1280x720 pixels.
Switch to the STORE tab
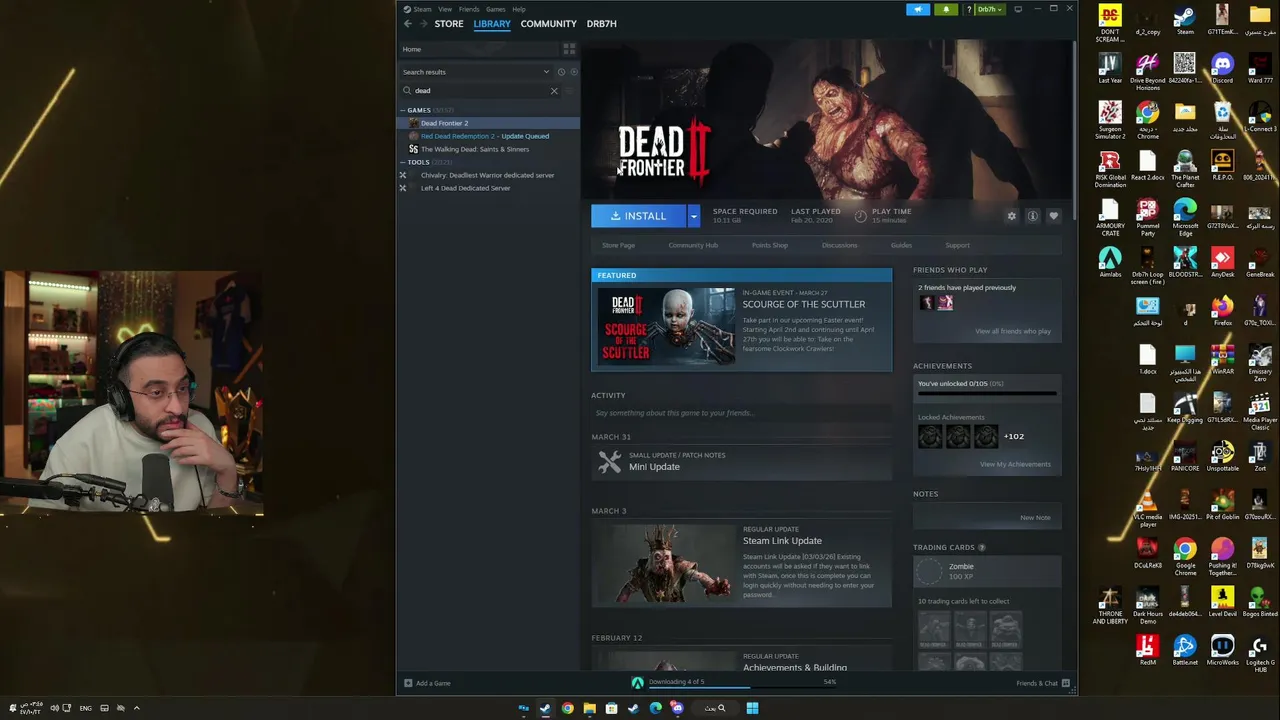pyautogui.click(x=449, y=24)
